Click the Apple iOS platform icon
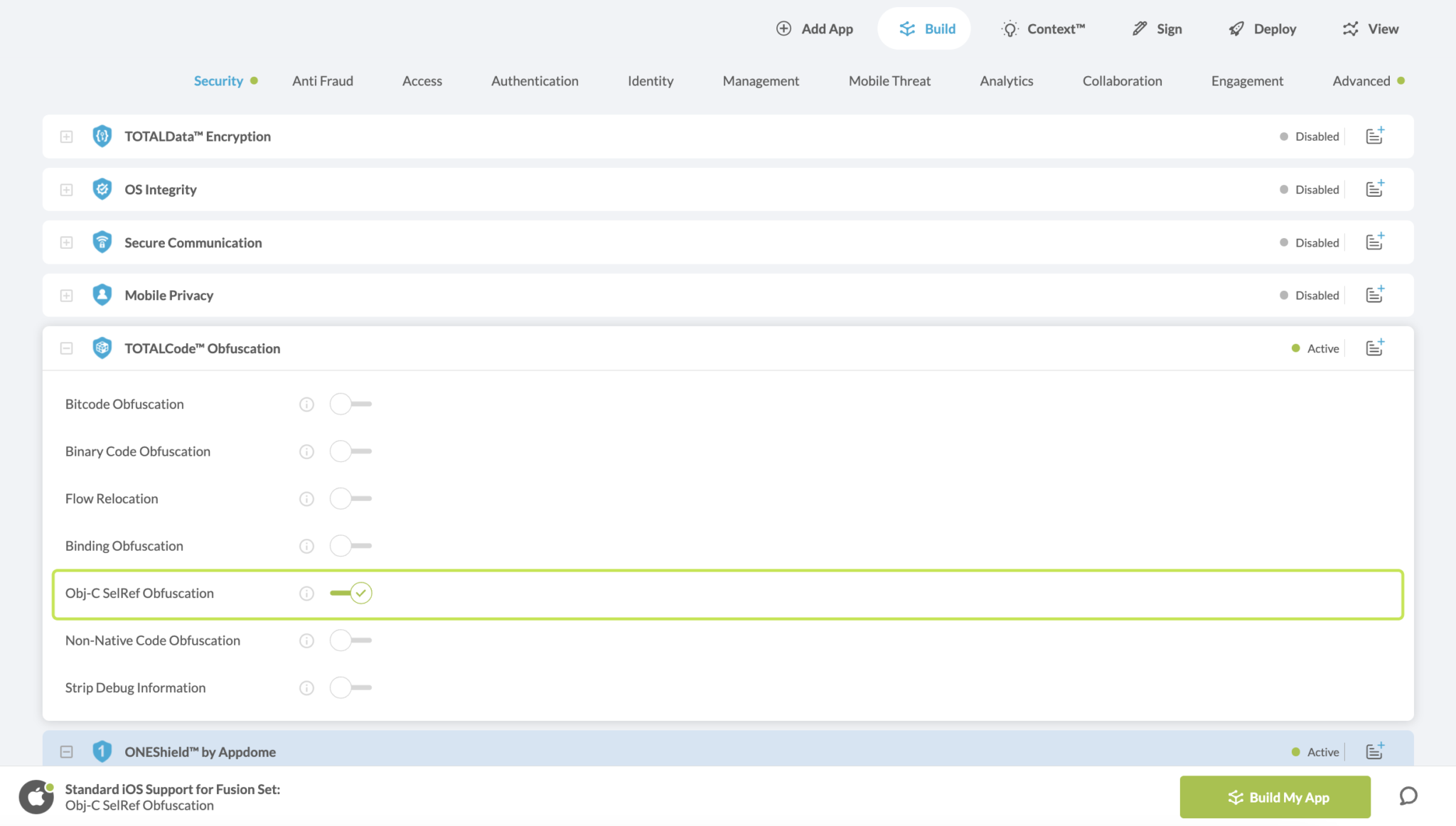The height and width of the screenshot is (826, 1456). pos(36,797)
